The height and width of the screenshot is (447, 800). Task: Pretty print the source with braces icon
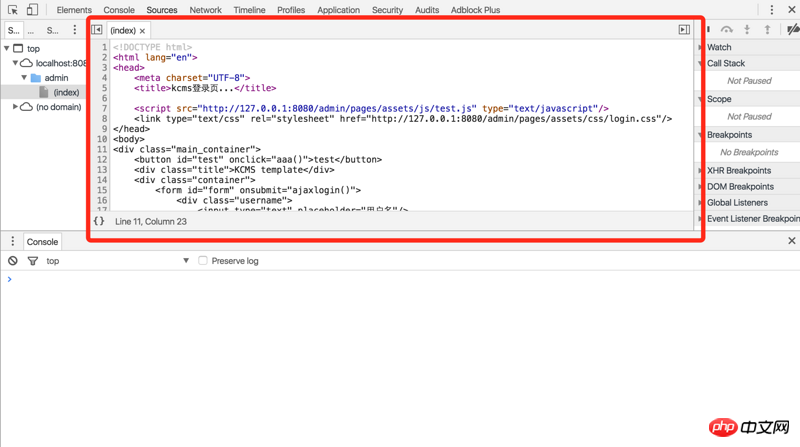[99, 221]
